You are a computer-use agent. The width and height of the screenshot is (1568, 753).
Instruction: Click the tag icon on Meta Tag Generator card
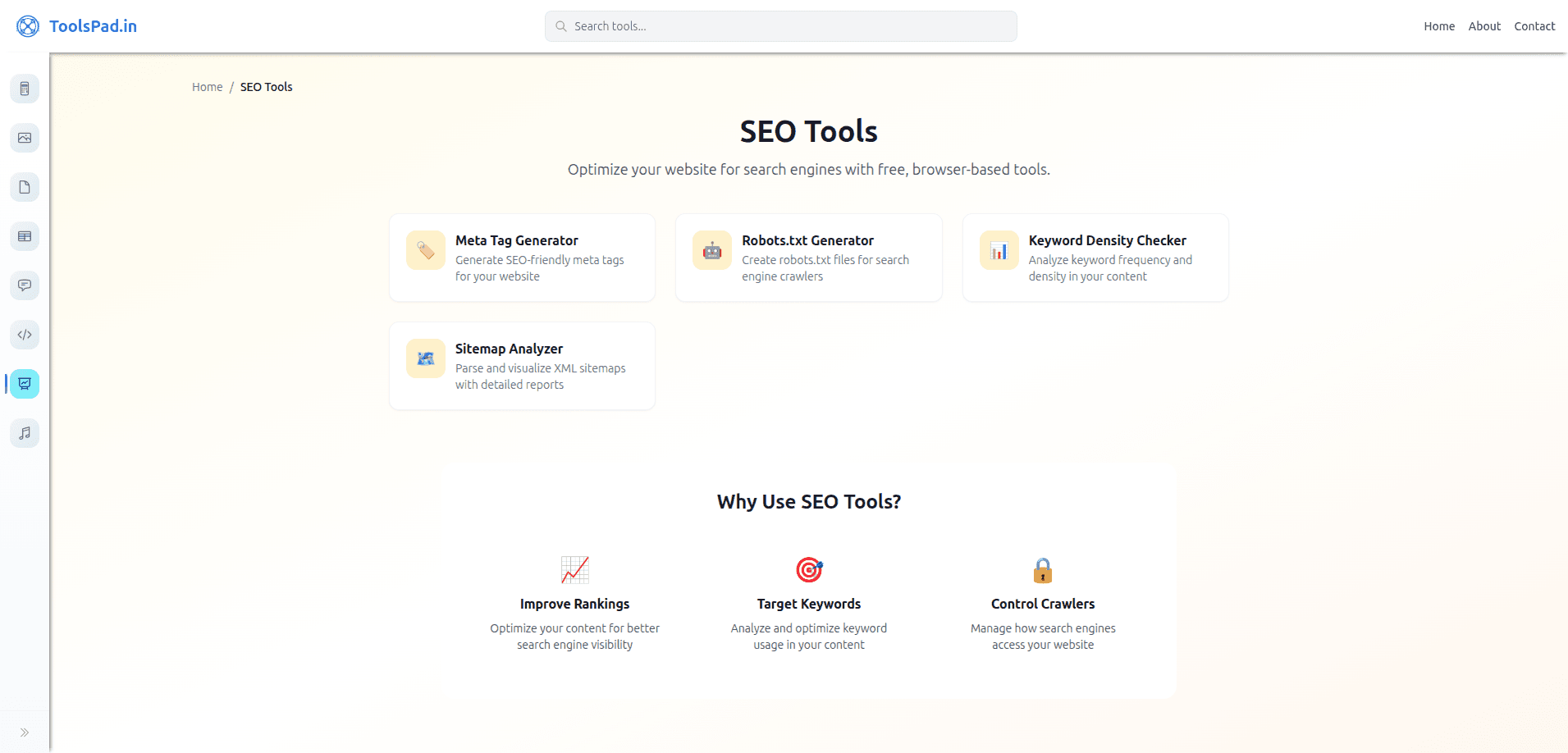[425, 250]
